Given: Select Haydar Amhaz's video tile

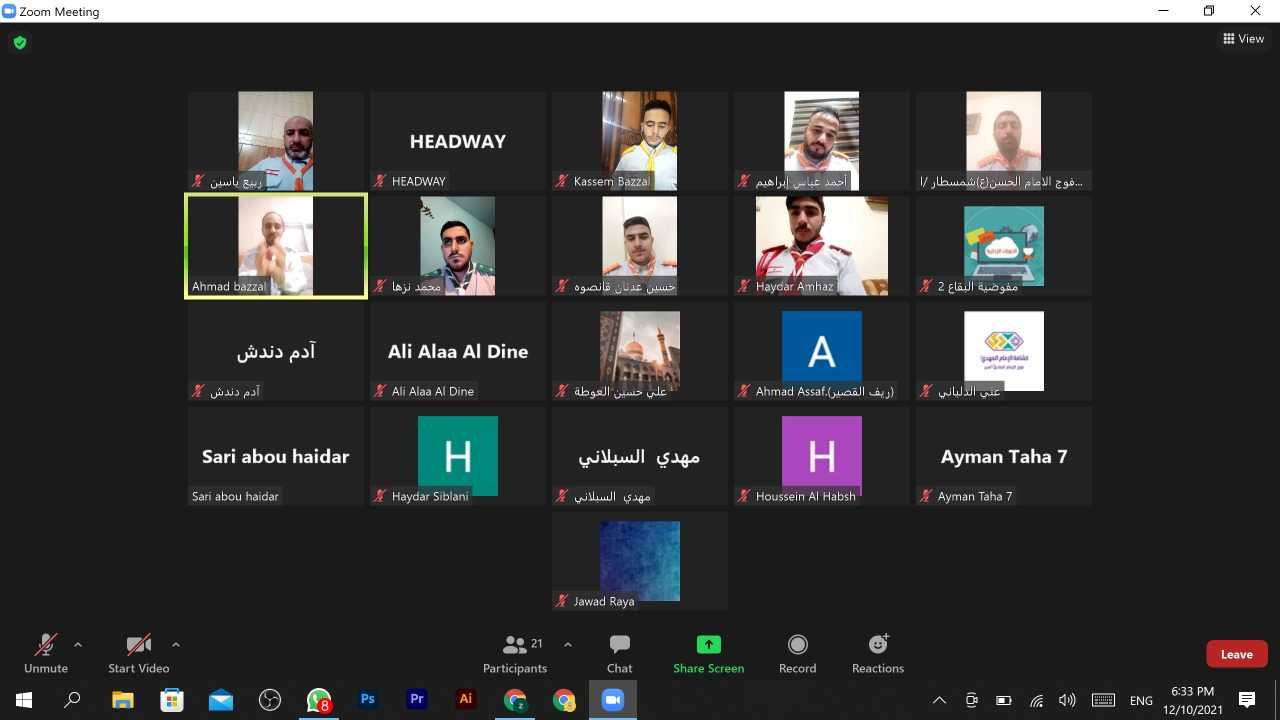Looking at the screenshot, I should 821,246.
